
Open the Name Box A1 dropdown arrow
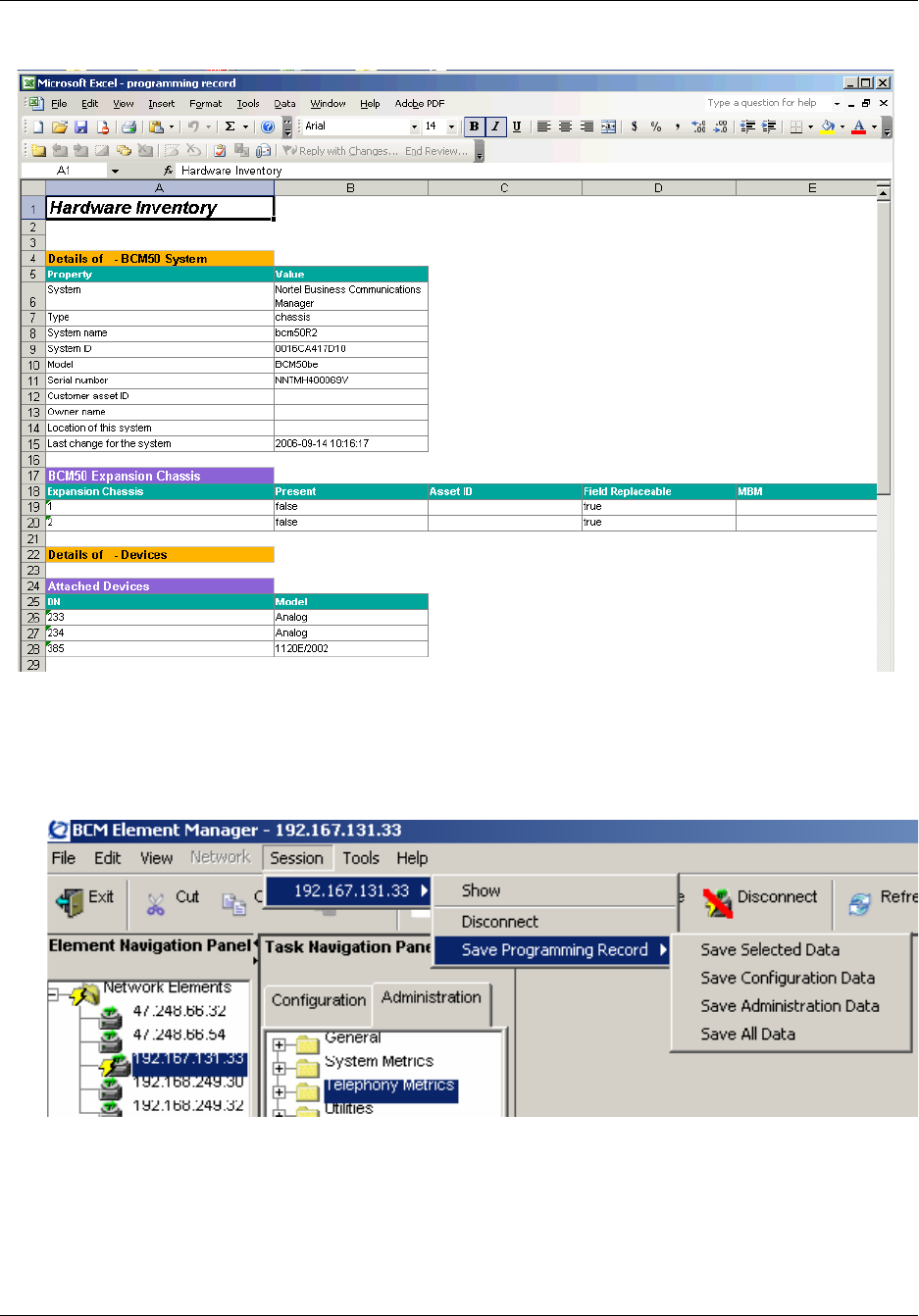tap(115, 171)
